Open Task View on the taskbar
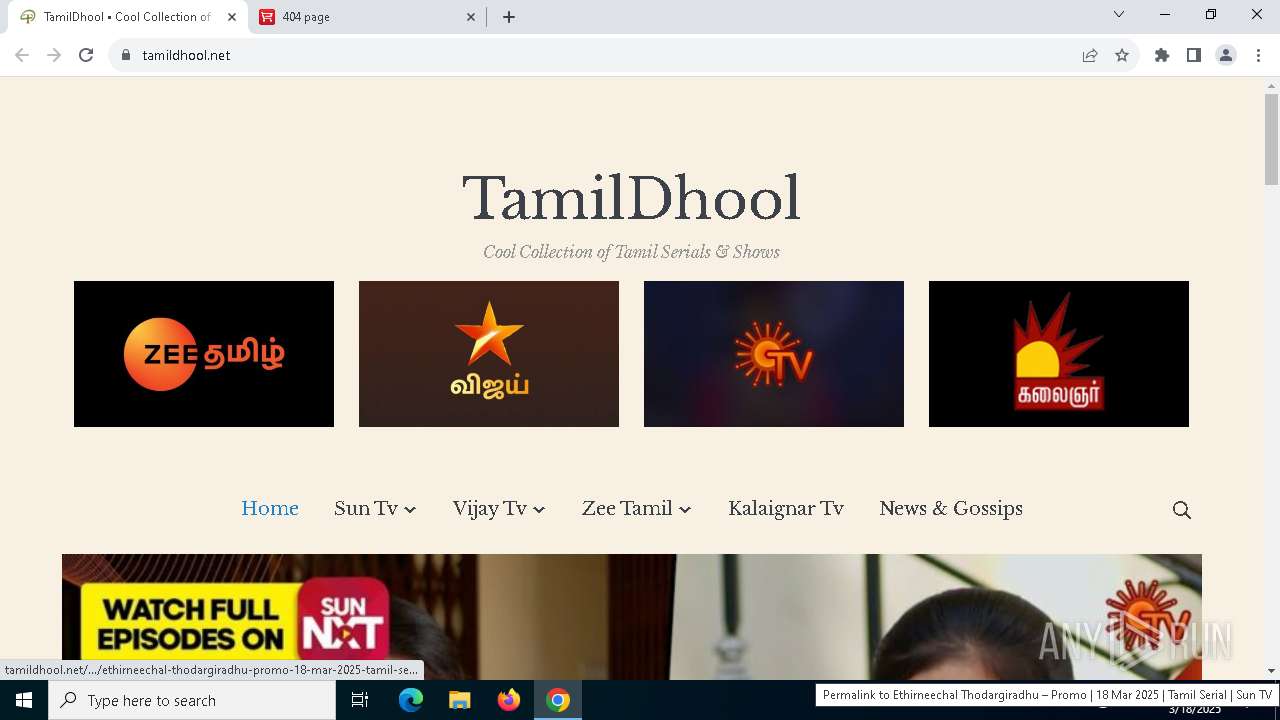The height and width of the screenshot is (720, 1280). coord(360,700)
